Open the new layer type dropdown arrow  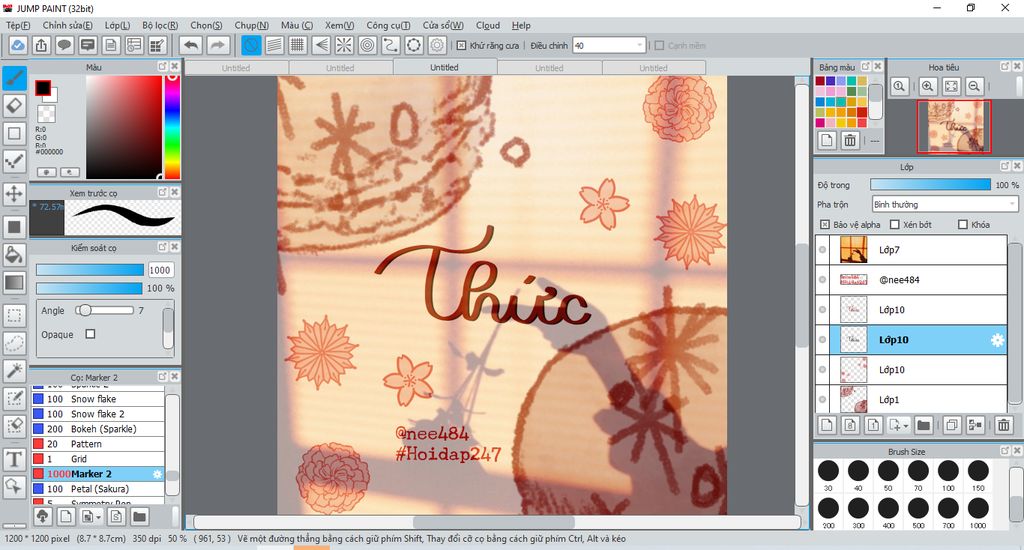[905, 426]
